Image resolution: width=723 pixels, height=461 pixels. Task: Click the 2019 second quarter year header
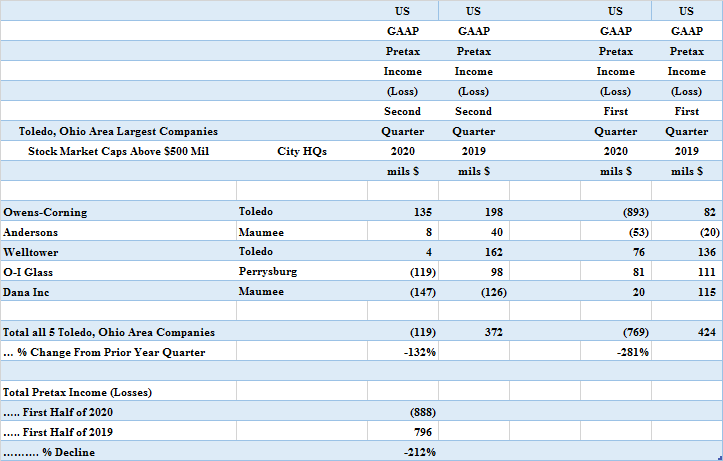(474, 151)
